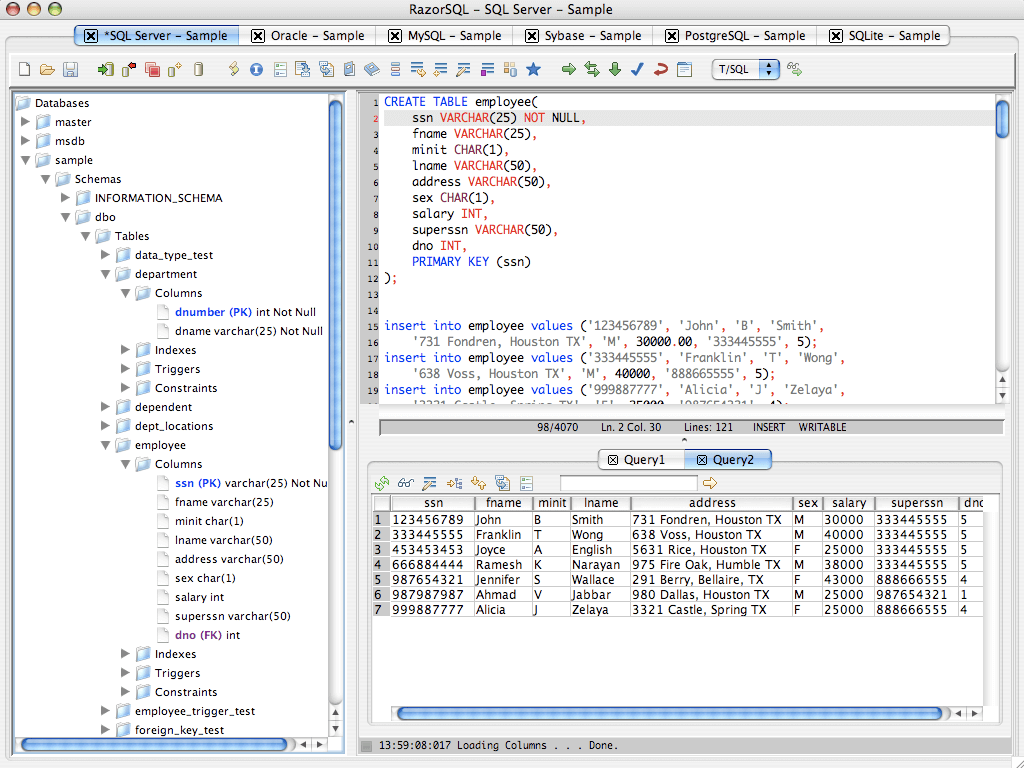Screen dimensions: 1024x768
Task: Click the green right-arrow Execute icon
Action: point(569,69)
